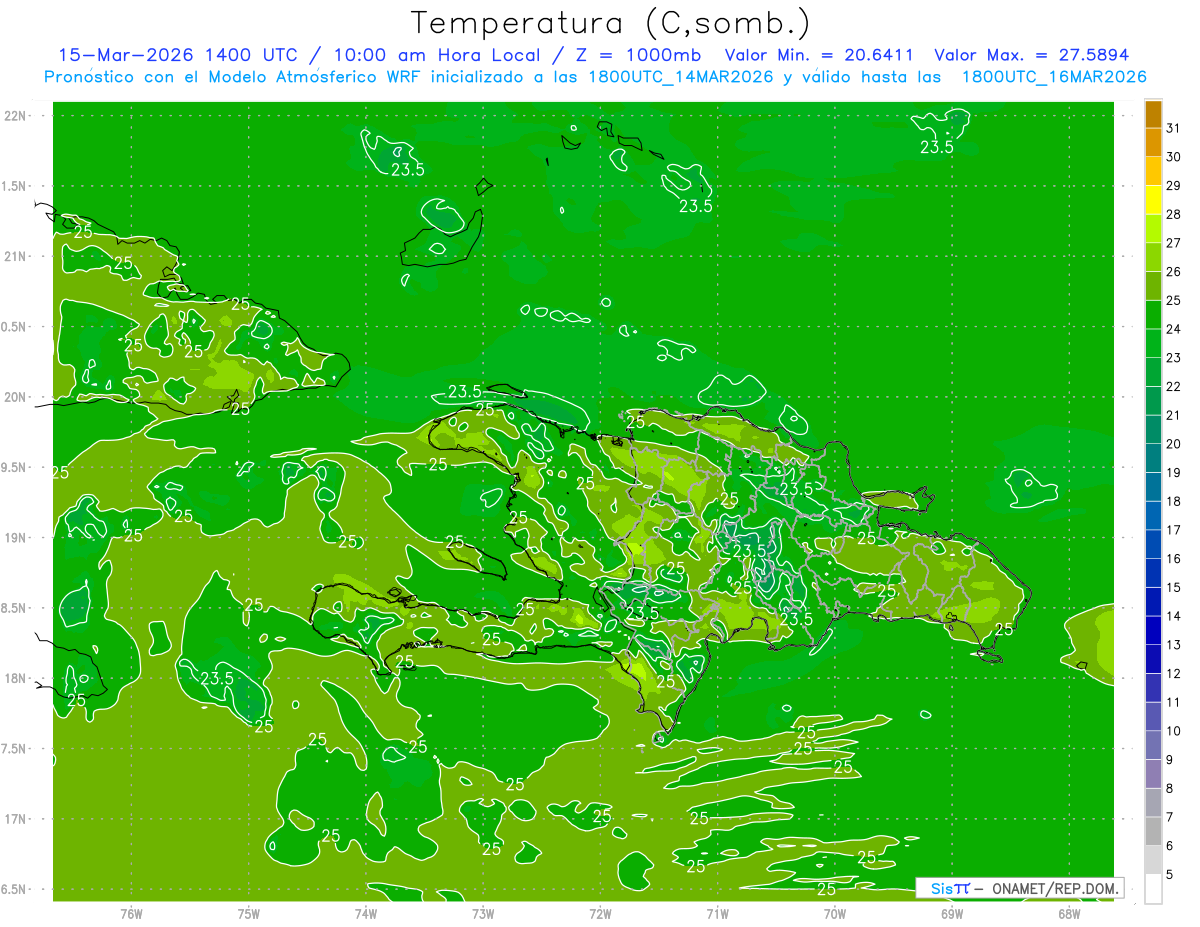Pick the light-green scale segment between 26 and 27
This screenshot has width=1200, height=927.
[x=1153, y=257]
